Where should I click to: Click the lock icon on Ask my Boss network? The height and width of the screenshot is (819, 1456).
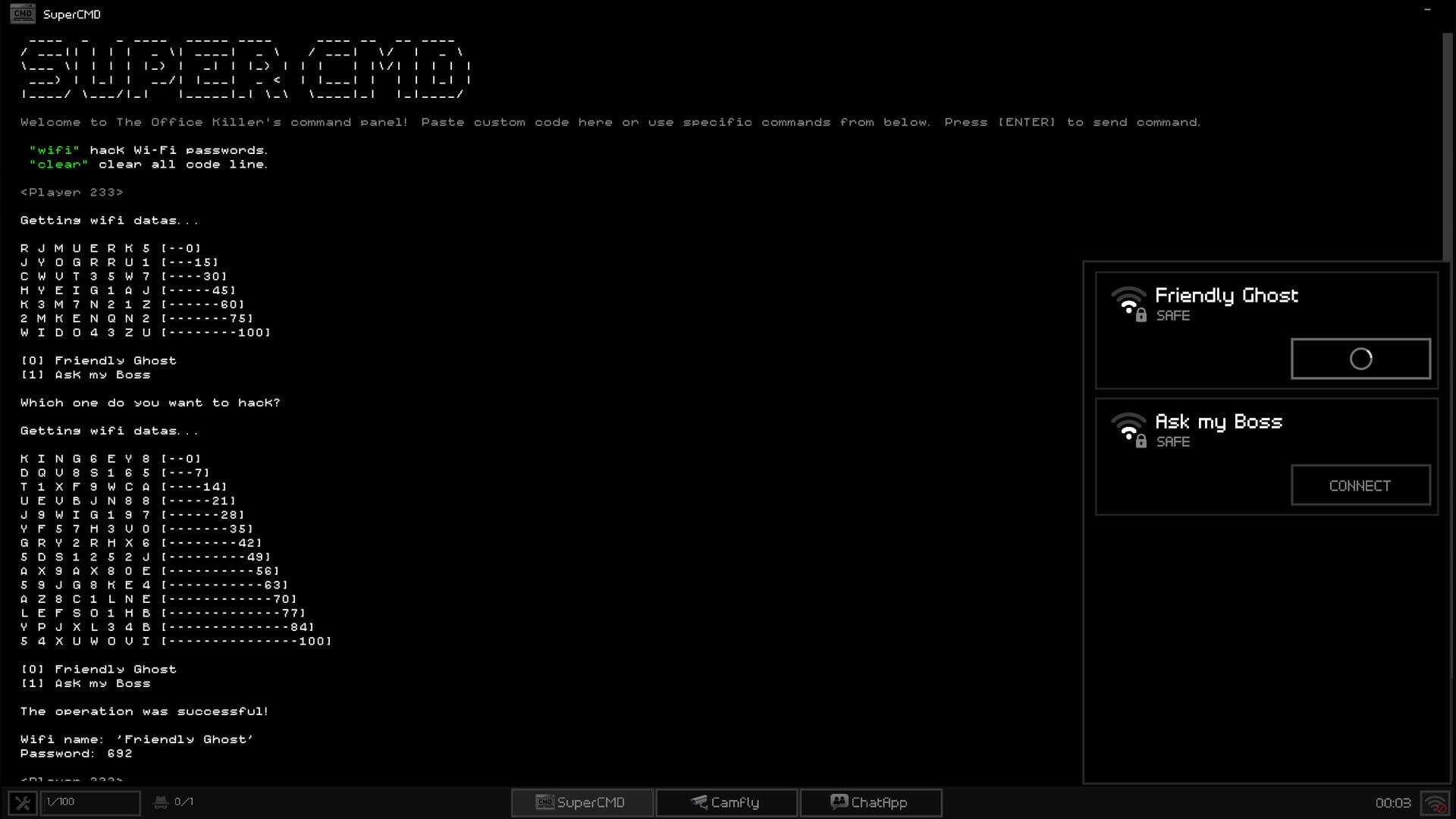[x=1142, y=440]
